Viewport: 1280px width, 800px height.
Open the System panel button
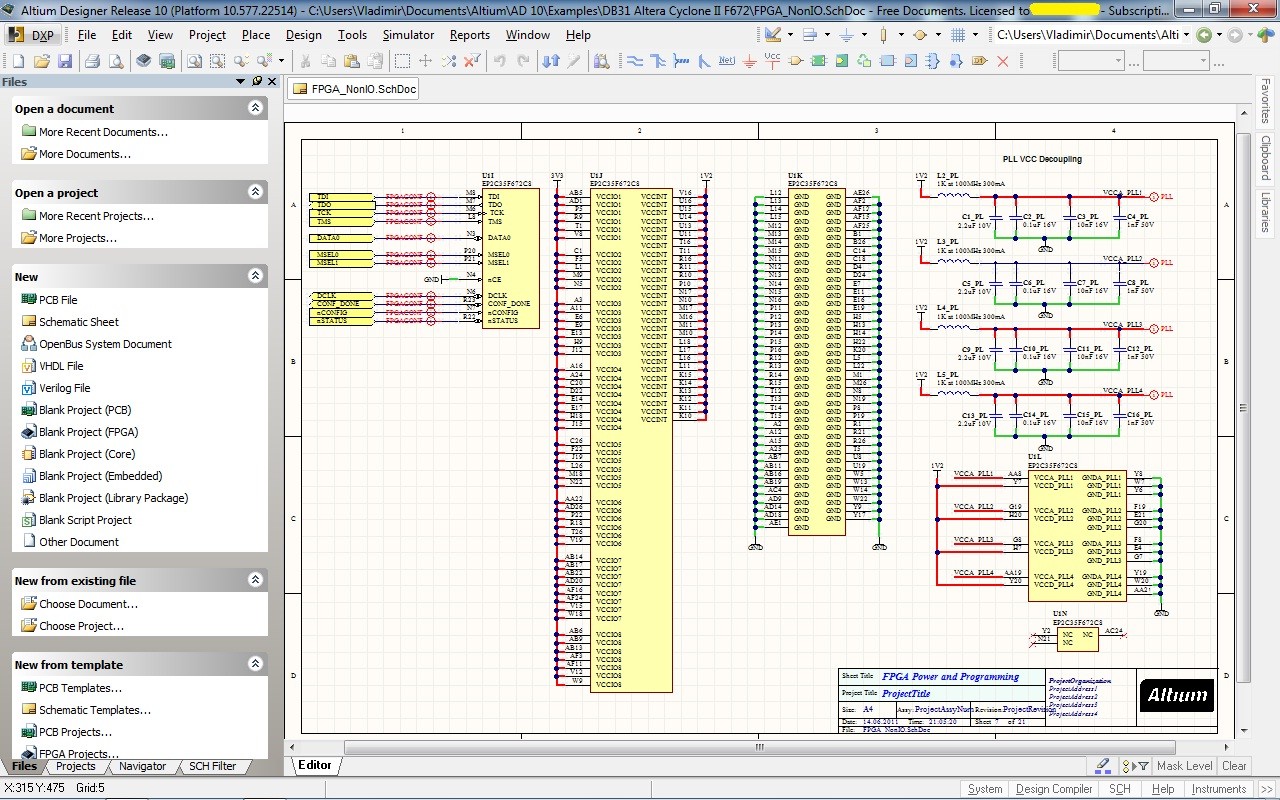click(984, 789)
